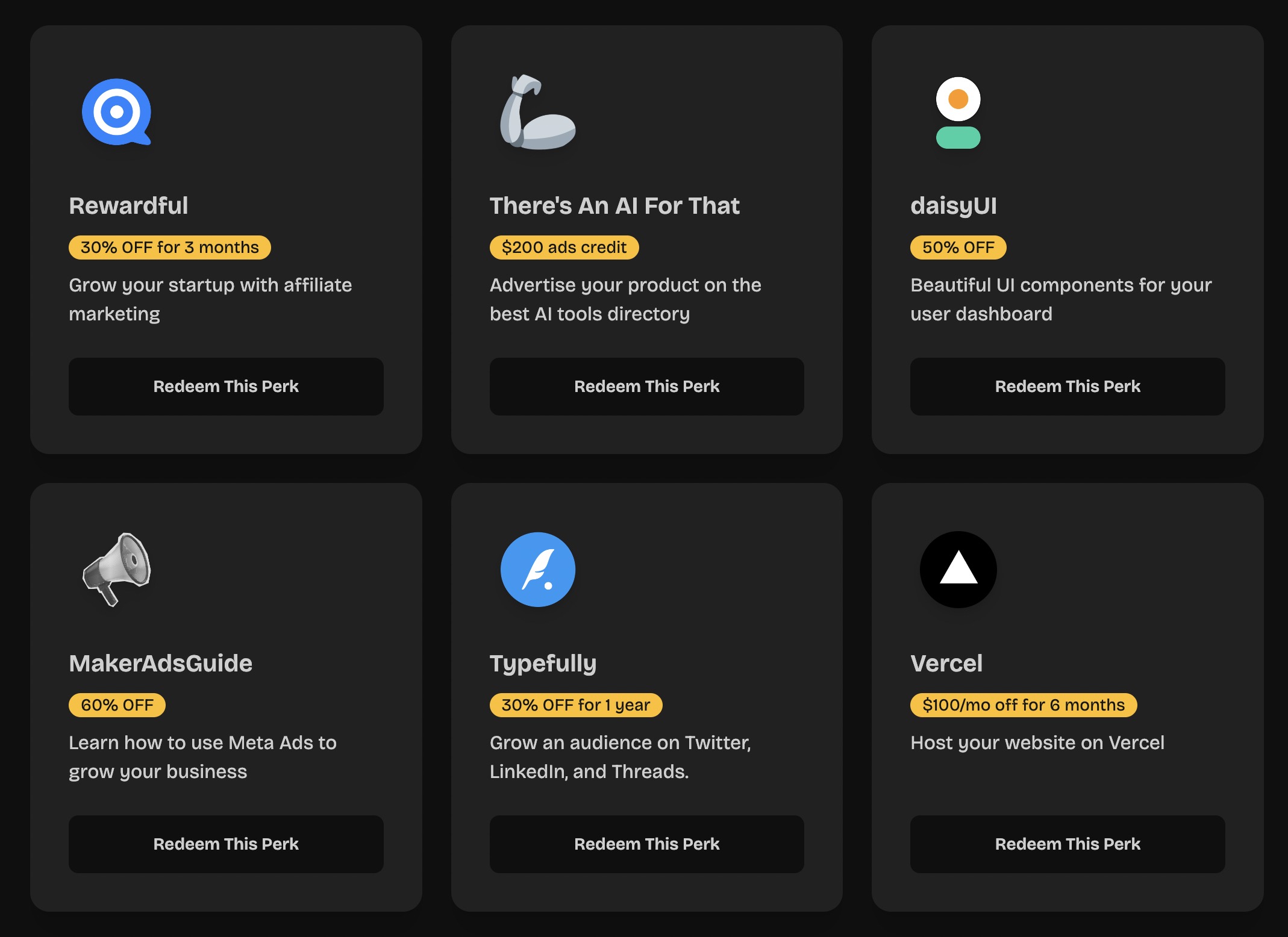Image resolution: width=1288 pixels, height=937 pixels.
Task: Click the "30% OFF for 3 months" badge
Action: pos(169,247)
